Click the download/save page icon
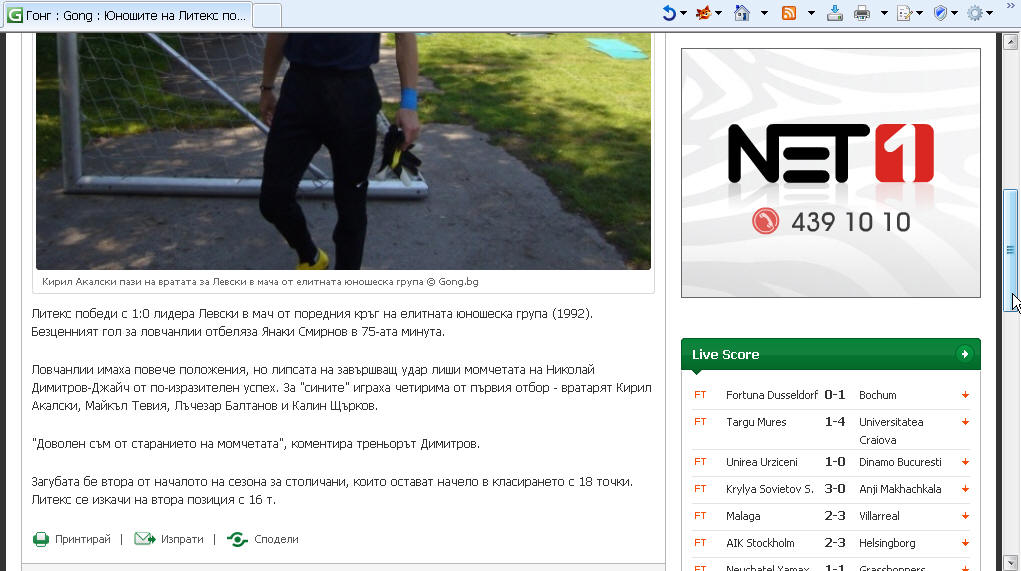Screen dimensions: 1021x571 (835, 13)
